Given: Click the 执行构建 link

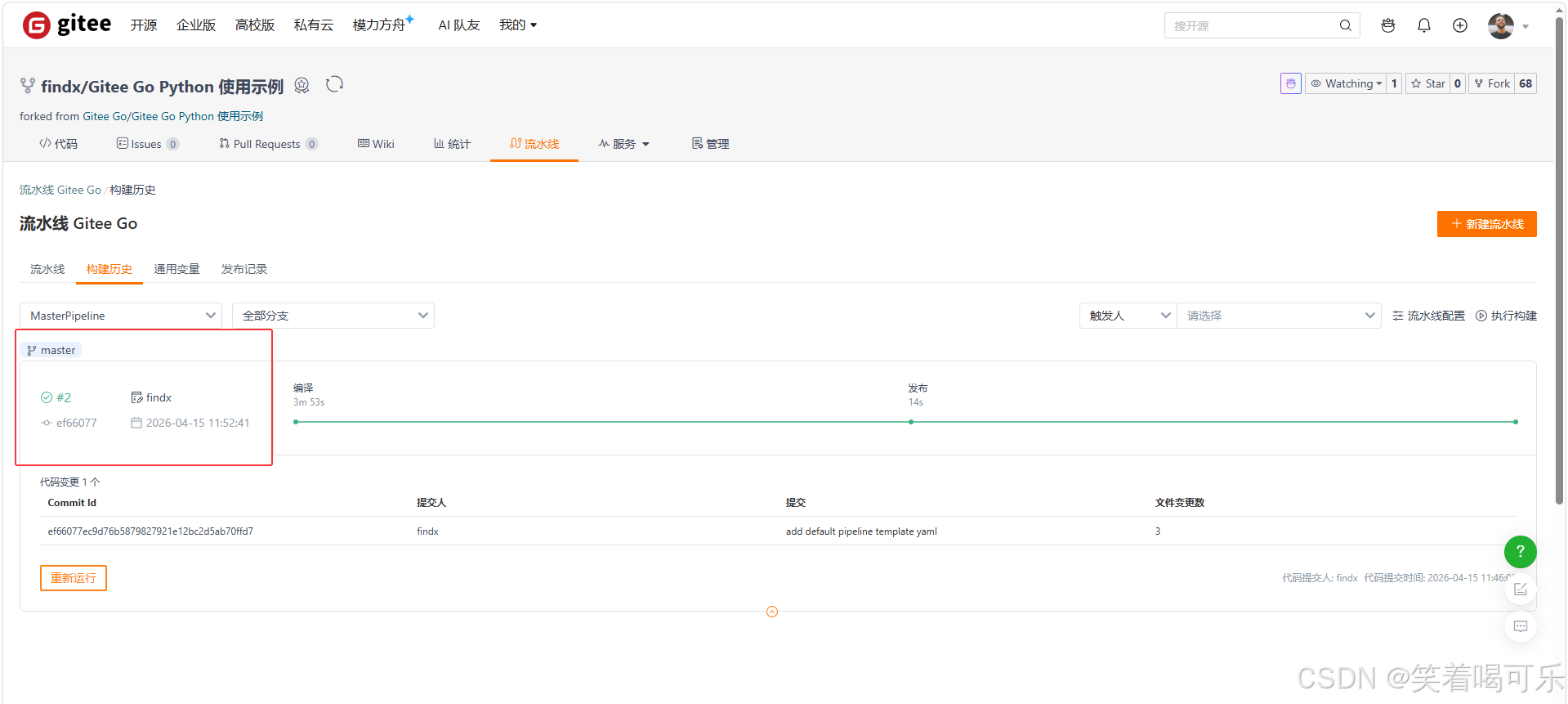Looking at the screenshot, I should point(1506,316).
